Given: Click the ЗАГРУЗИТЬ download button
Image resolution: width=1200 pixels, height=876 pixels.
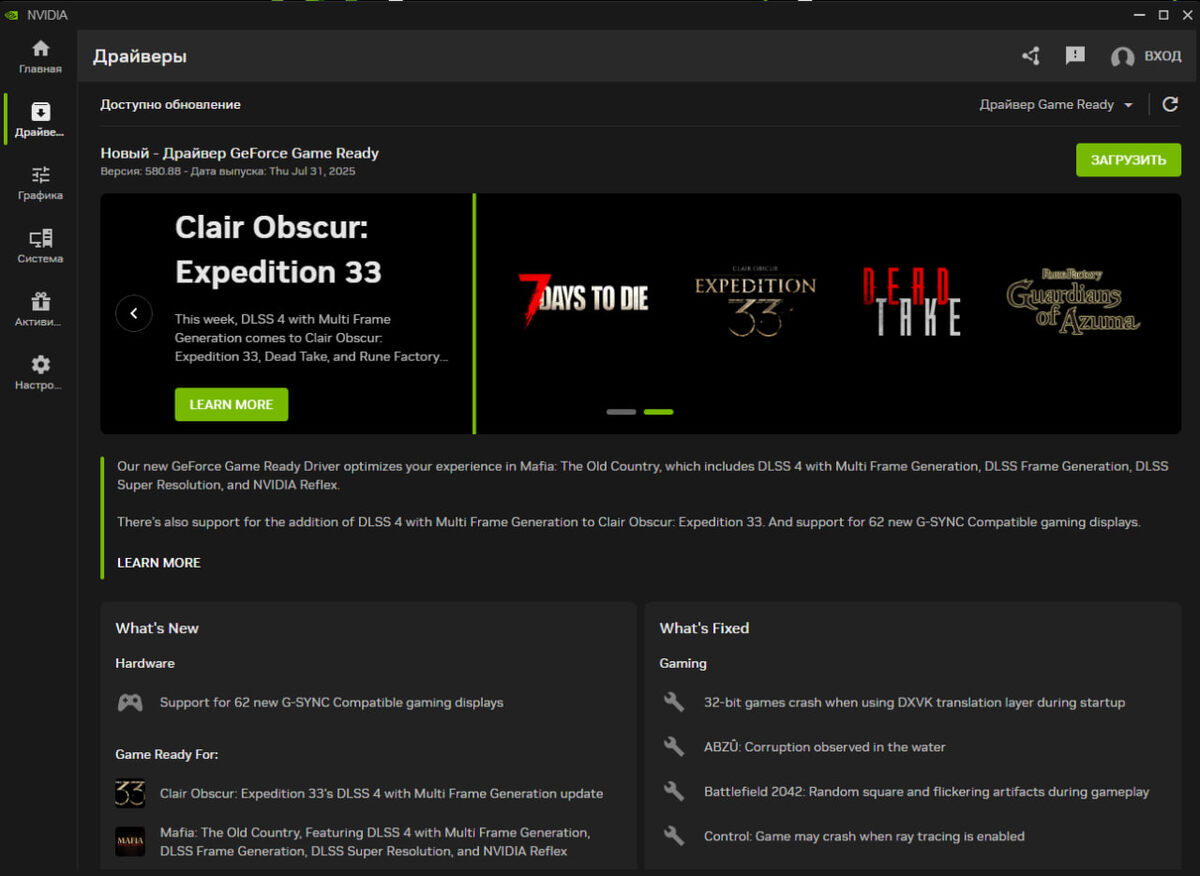Looking at the screenshot, I should point(1128,160).
